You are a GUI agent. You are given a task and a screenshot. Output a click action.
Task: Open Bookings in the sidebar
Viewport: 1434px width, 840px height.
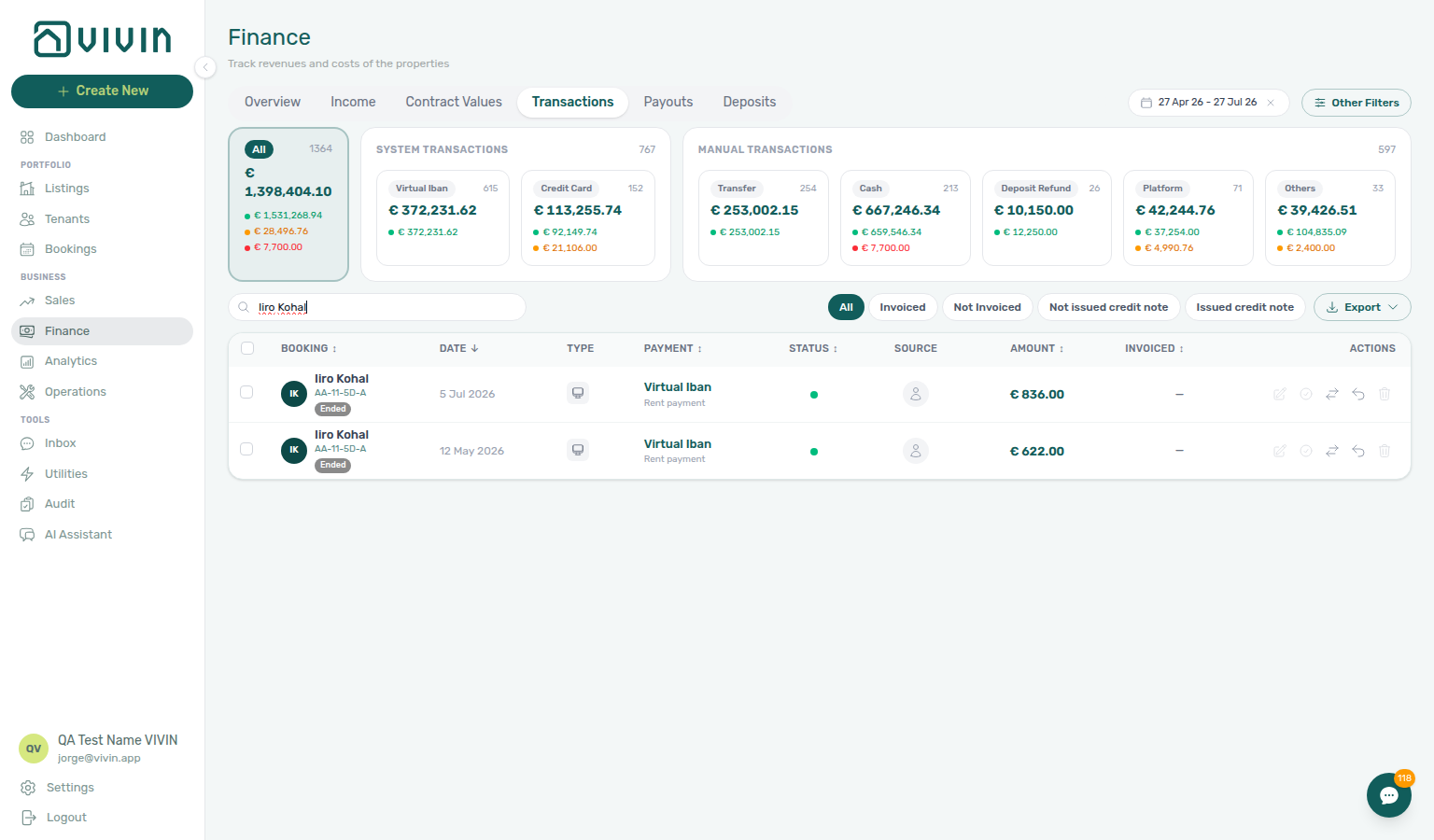[102, 249]
